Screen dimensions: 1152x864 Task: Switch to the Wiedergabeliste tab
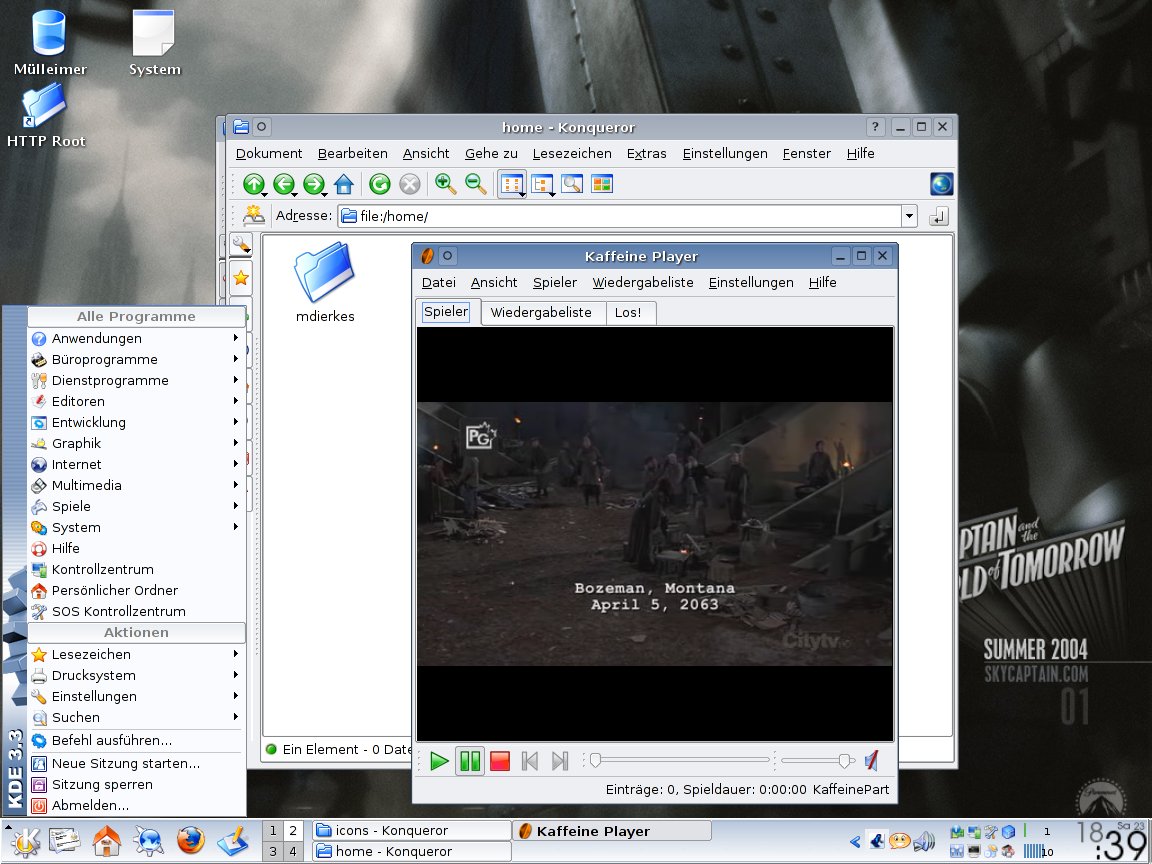541,312
